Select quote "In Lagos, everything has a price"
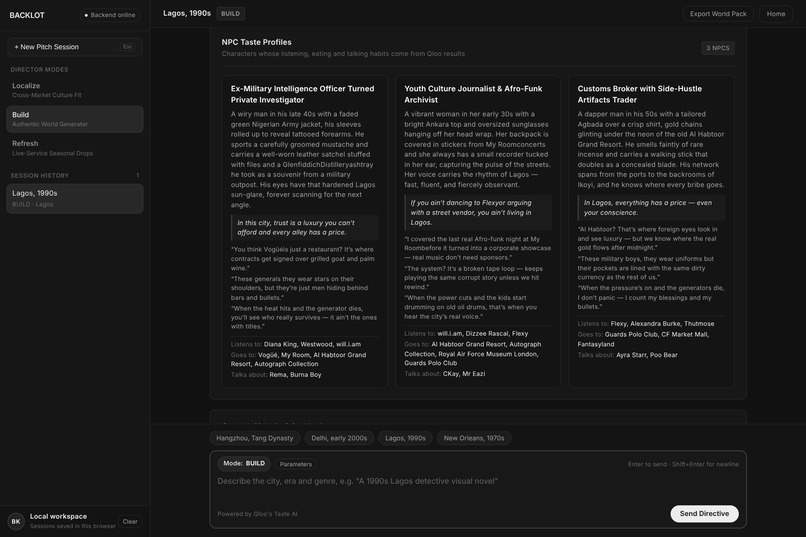 (x=651, y=208)
